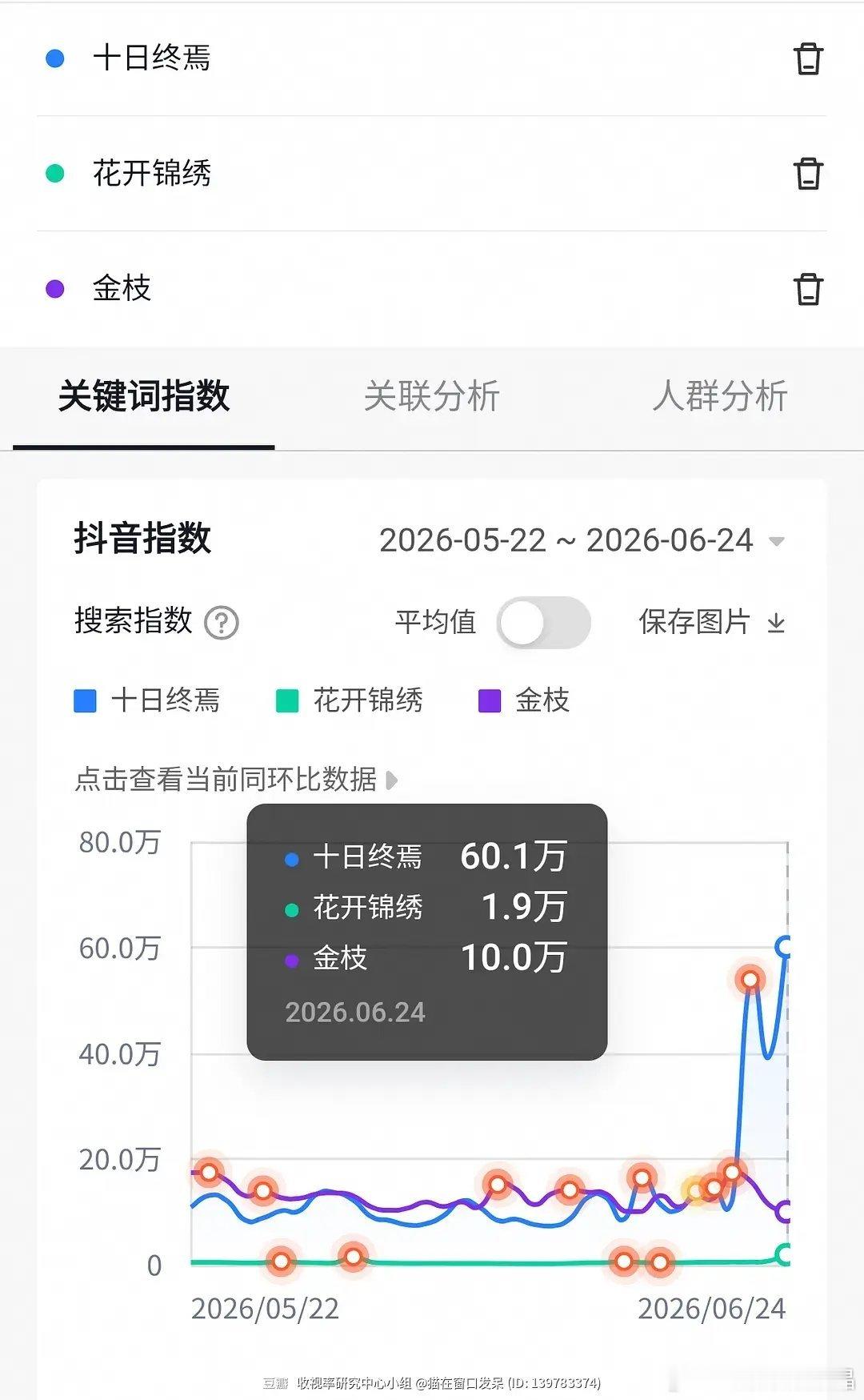
Task: Click the 40.0万 y-axis label
Action: [119, 1053]
